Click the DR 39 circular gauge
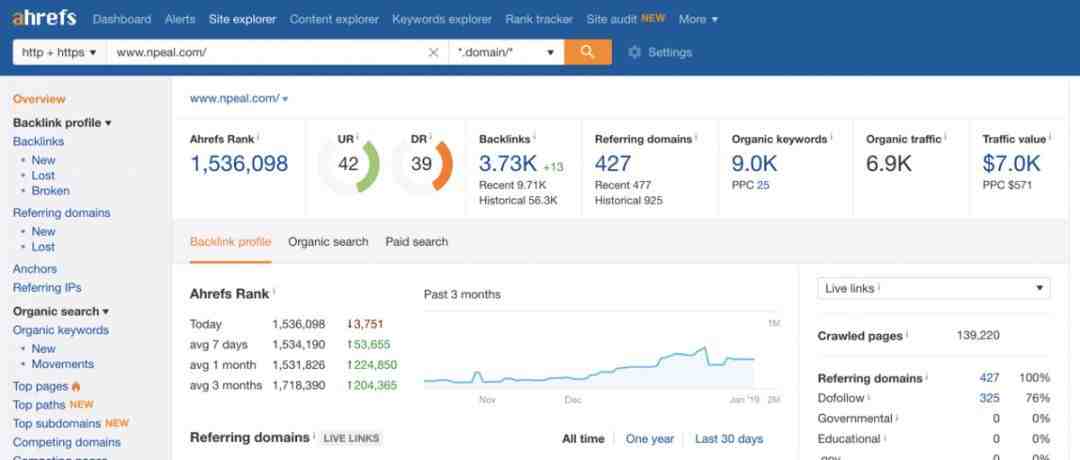 [422, 165]
